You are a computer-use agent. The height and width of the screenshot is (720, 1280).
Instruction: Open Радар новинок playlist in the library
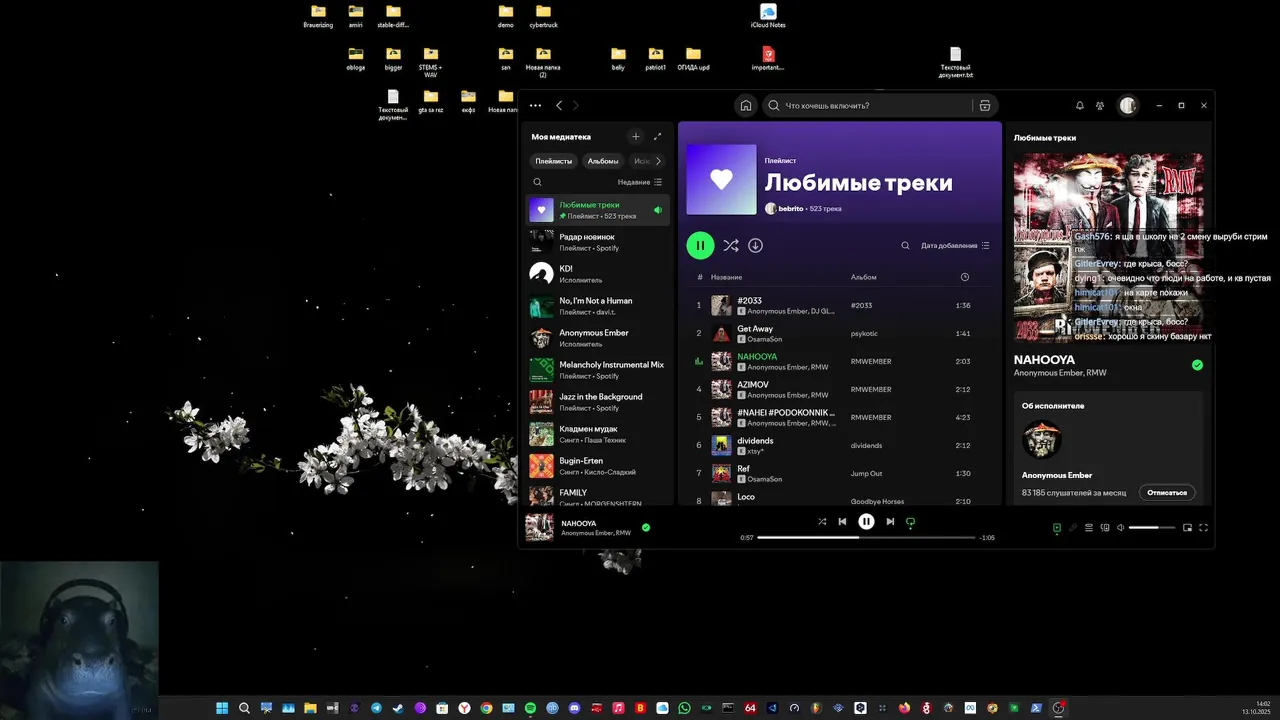coord(598,242)
